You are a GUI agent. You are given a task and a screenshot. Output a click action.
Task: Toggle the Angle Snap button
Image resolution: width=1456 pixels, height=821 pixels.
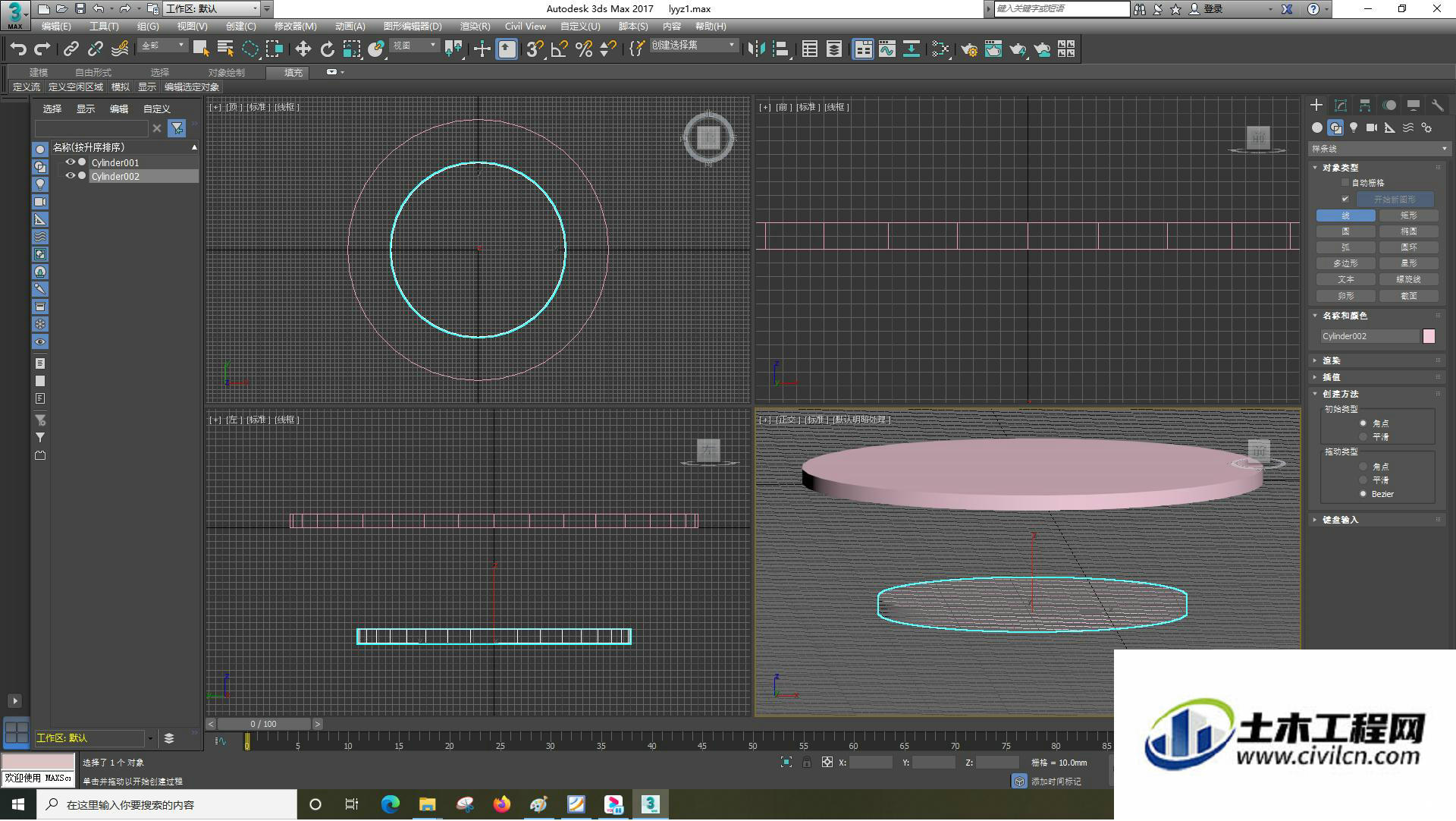[560, 49]
